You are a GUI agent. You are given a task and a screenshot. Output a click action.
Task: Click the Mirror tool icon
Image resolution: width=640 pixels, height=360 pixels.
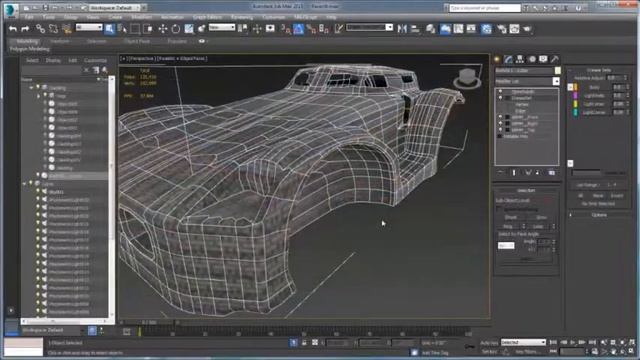pyautogui.click(x=402, y=29)
